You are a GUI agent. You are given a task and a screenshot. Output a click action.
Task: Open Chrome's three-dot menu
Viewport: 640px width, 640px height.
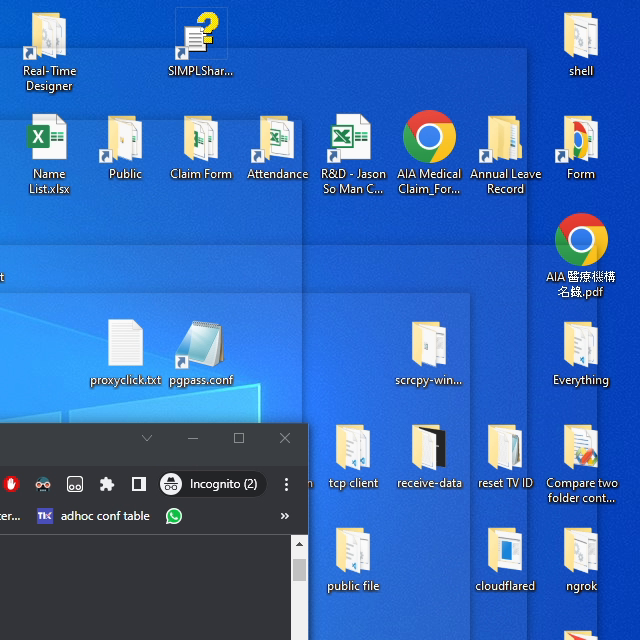[287, 484]
